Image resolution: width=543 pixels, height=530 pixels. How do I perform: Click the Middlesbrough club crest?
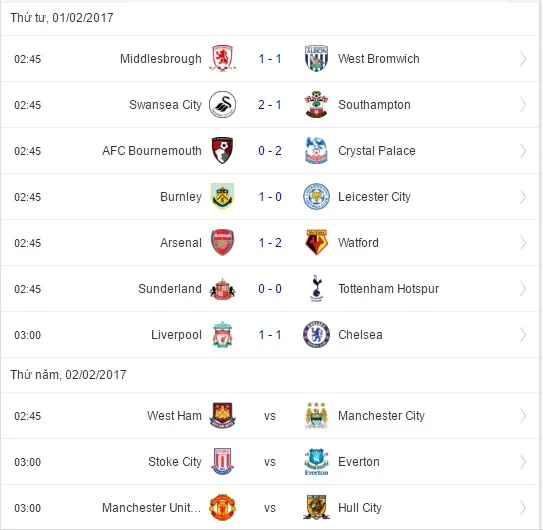coord(222,59)
